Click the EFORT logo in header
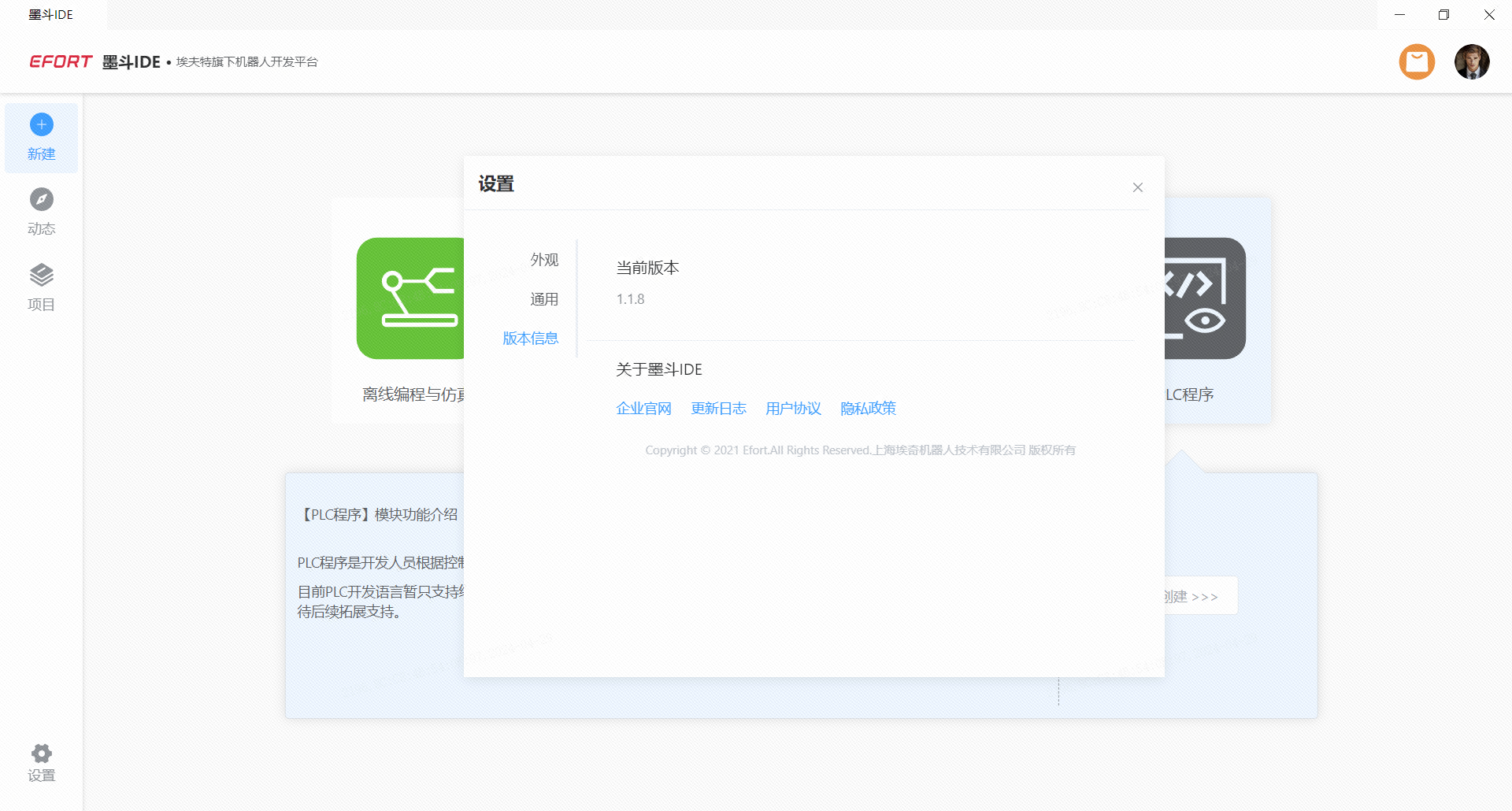The image size is (1512, 811). (61, 62)
